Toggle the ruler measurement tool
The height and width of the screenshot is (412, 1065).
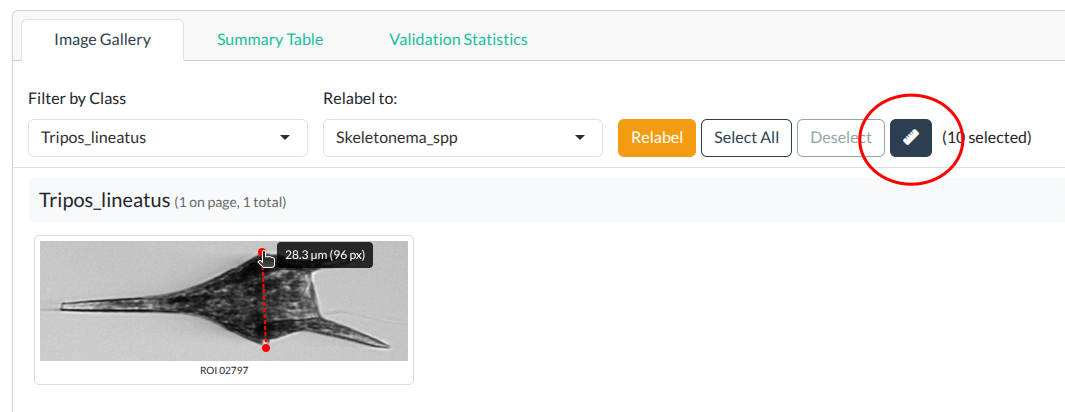pos(910,138)
